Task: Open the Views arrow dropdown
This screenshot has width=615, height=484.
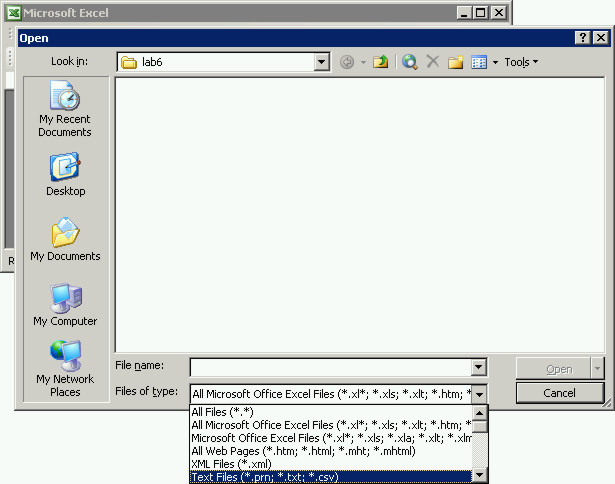Action: tap(495, 62)
